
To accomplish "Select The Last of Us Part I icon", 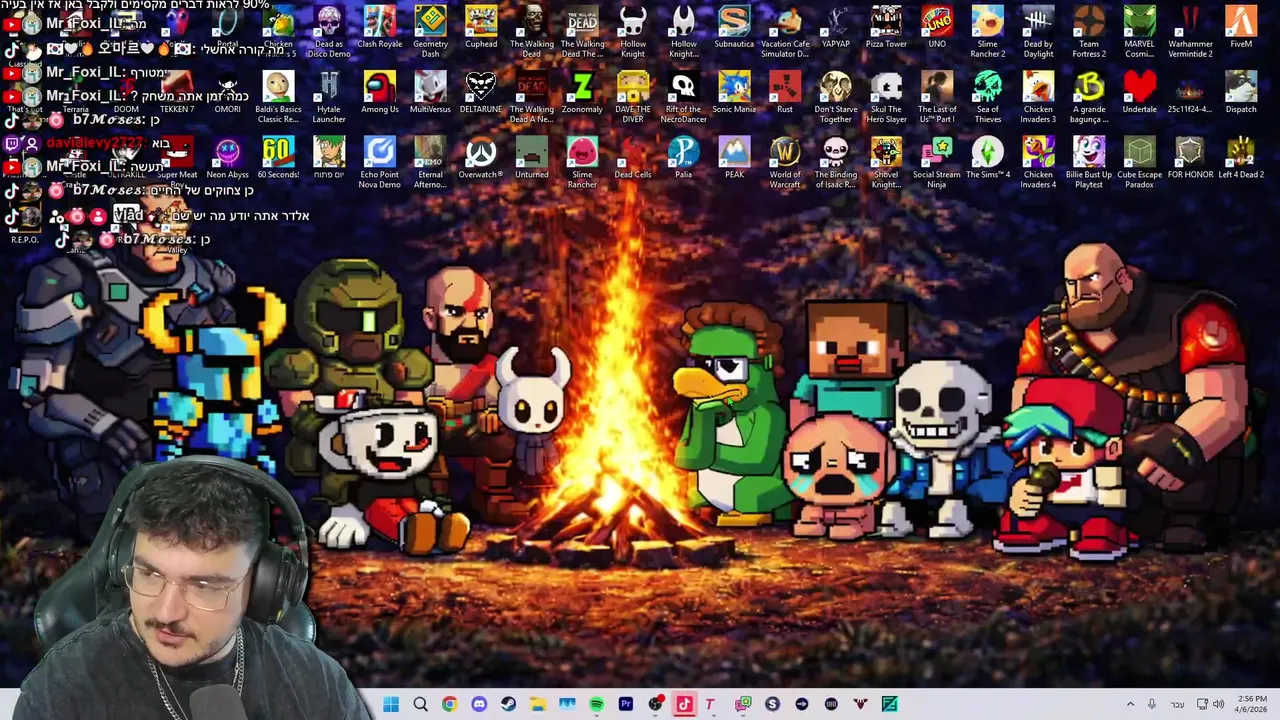I will coord(937,97).
